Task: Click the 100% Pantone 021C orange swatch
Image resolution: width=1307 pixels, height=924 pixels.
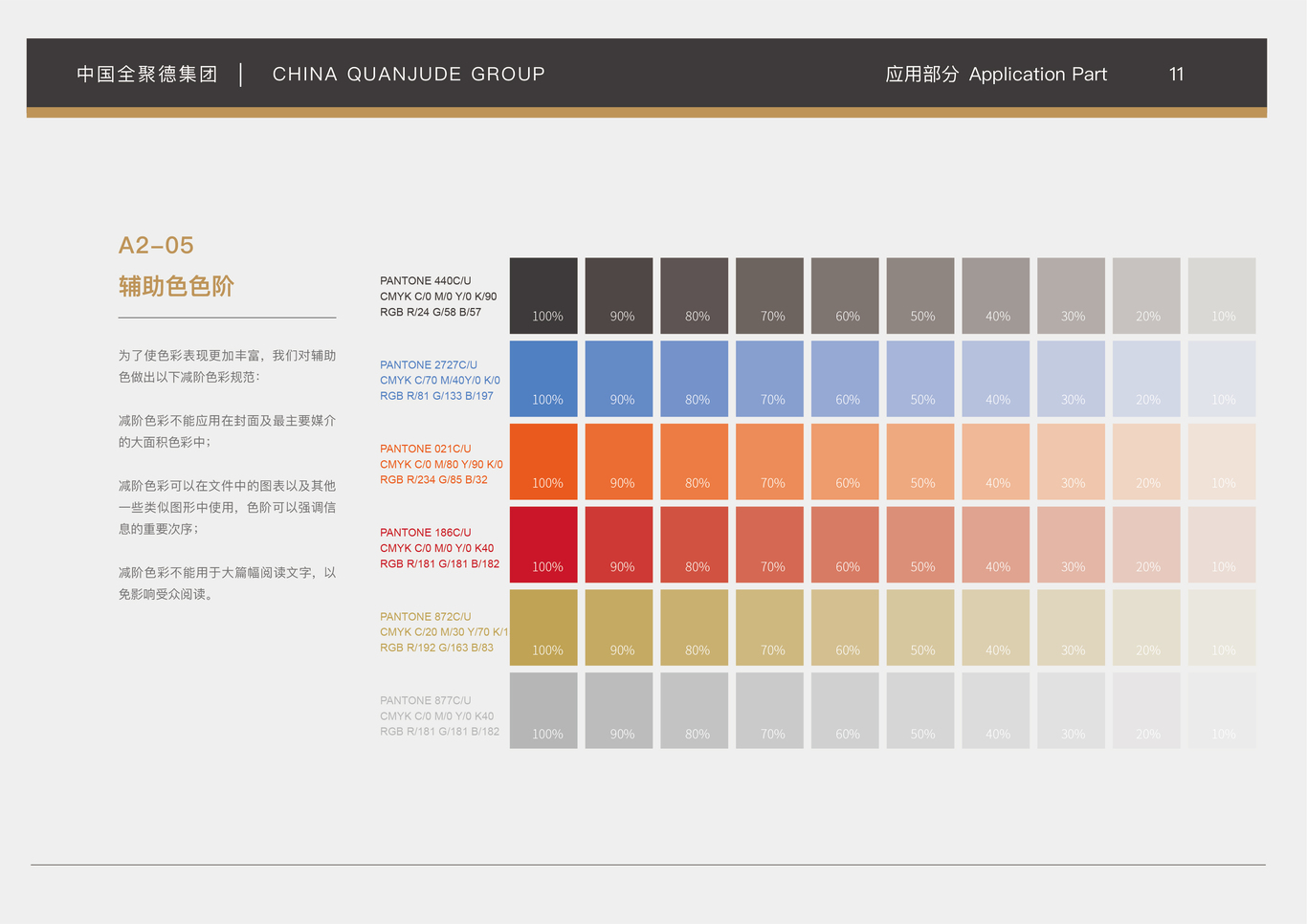Action: (543, 462)
